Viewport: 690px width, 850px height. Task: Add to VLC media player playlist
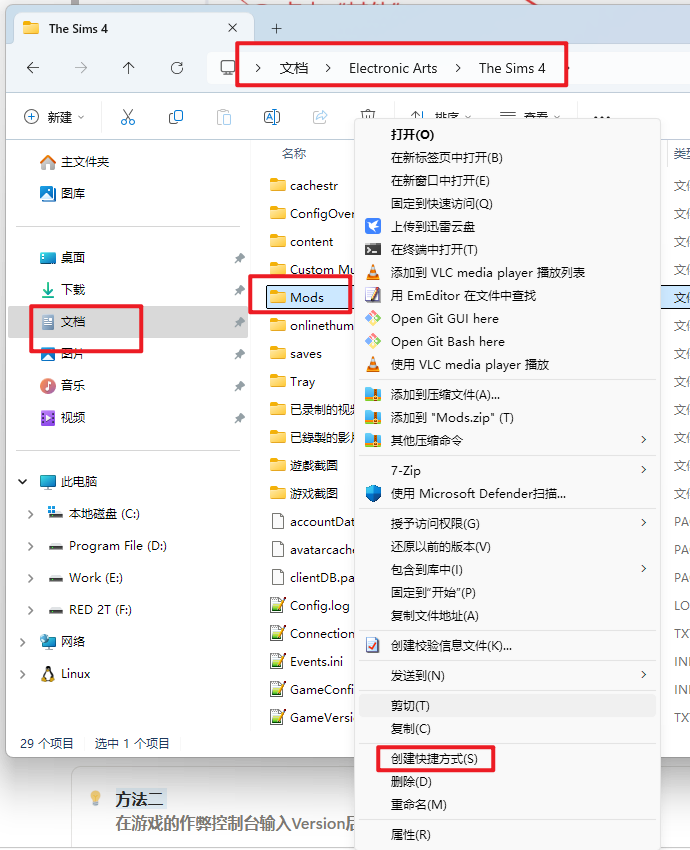(x=488, y=273)
